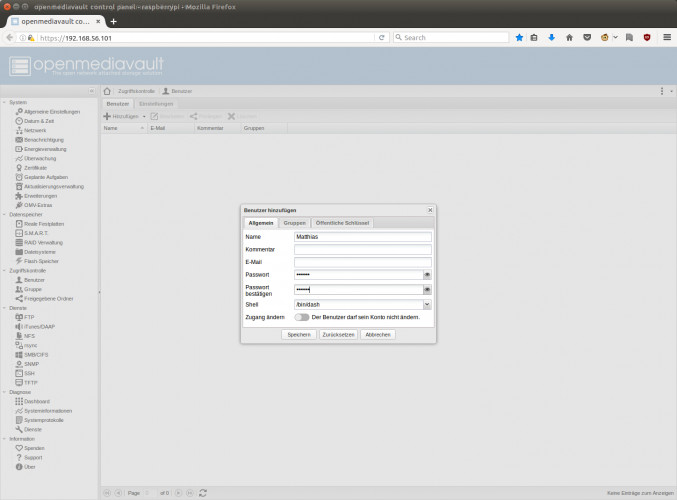Focus the E-Mail input field
Screen dimensions: 677x500
point(363,262)
